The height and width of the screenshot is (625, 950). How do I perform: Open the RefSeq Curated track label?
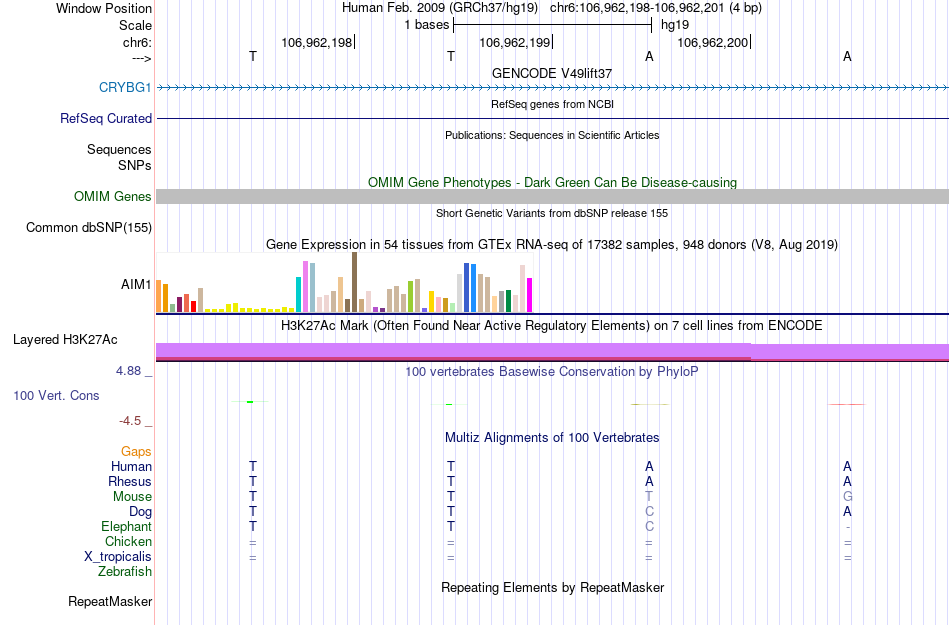(x=105, y=118)
